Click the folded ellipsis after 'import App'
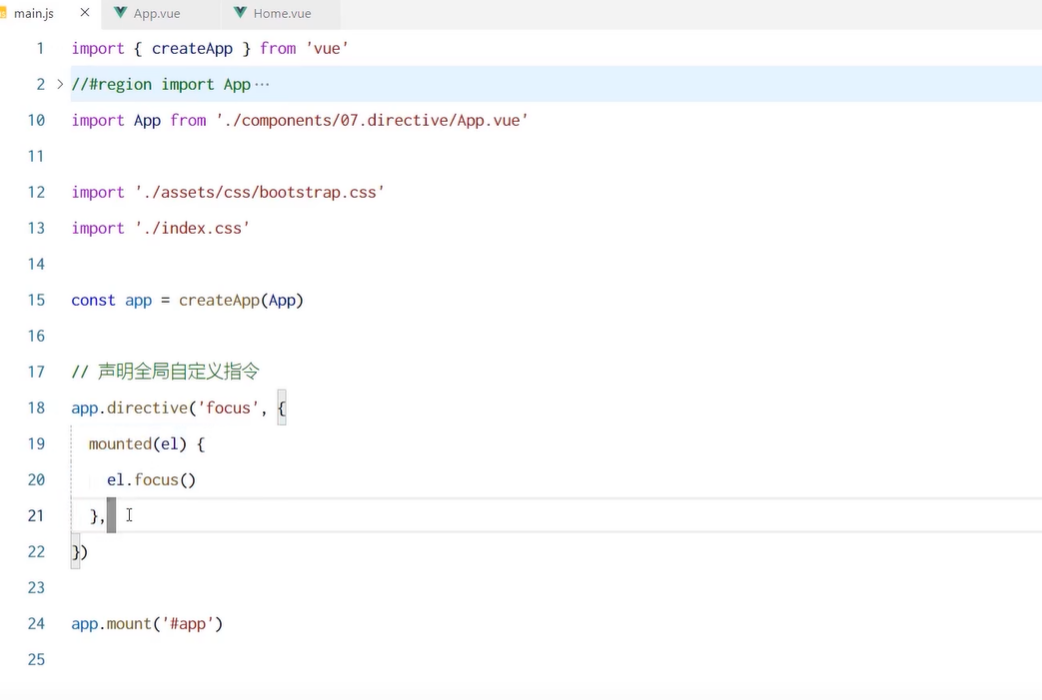Image resolution: width=1042 pixels, height=700 pixels. coord(262,84)
